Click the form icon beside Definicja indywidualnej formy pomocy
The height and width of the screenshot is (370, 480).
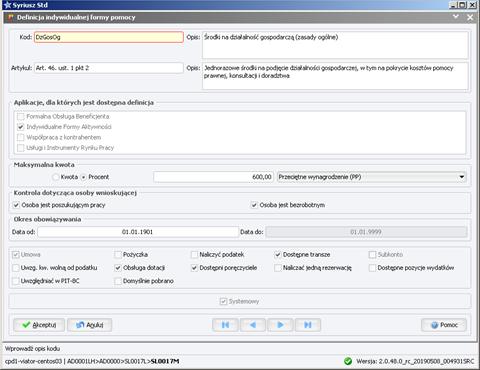coord(11,17)
